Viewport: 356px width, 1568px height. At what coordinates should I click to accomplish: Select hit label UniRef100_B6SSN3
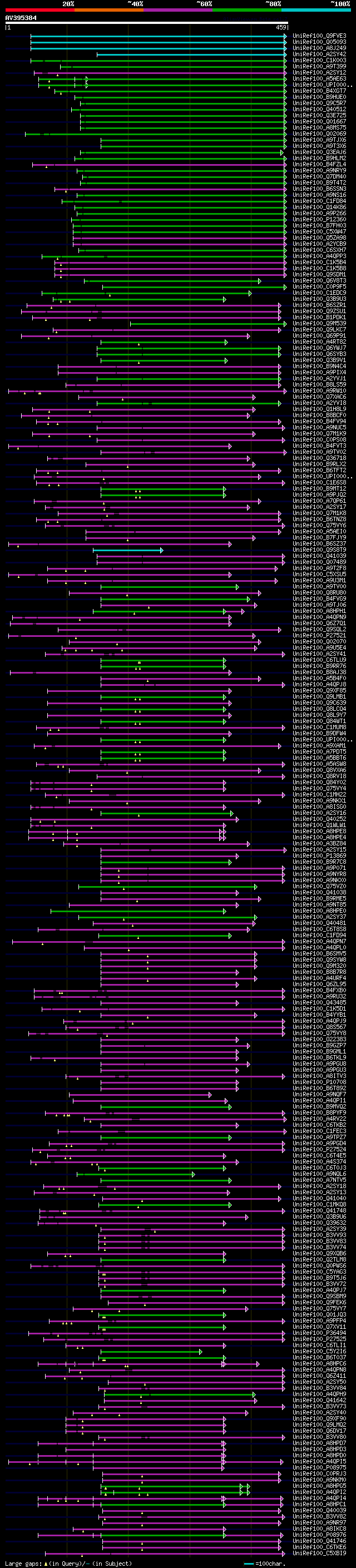point(319,189)
